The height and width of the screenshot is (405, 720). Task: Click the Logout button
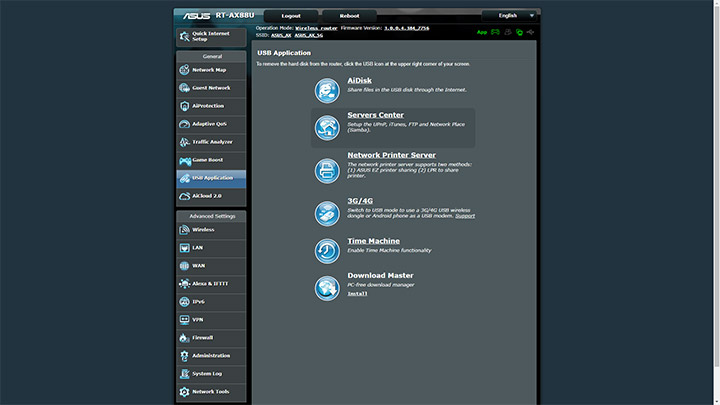click(291, 16)
